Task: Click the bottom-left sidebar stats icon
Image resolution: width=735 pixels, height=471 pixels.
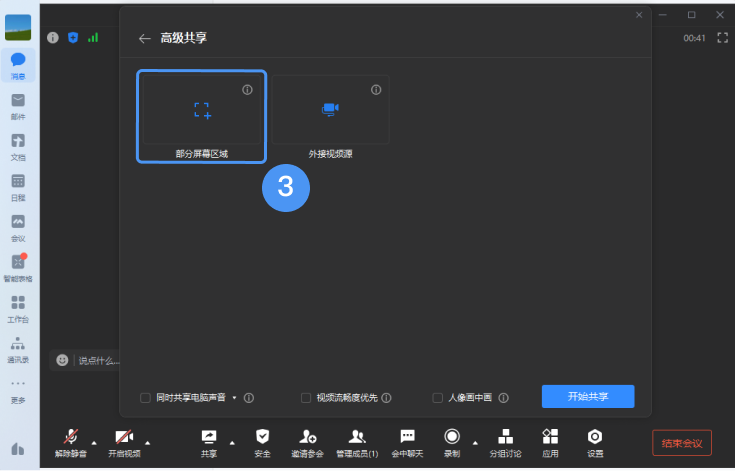Action: pyautogui.click(x=18, y=449)
